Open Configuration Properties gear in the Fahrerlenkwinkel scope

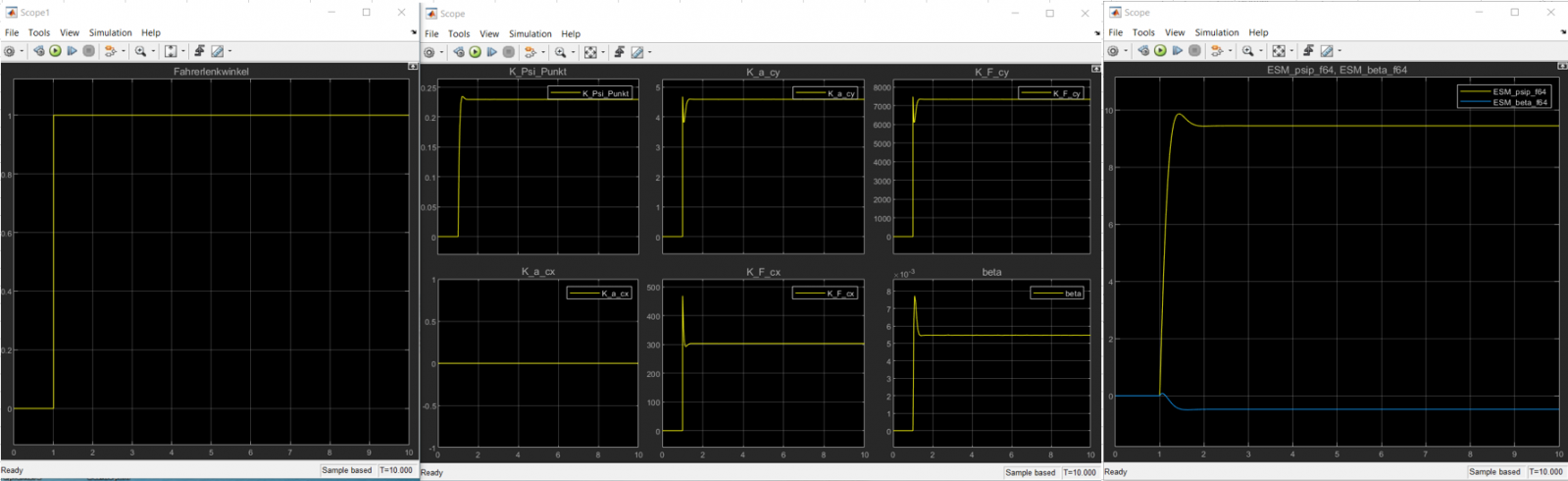click(9, 51)
